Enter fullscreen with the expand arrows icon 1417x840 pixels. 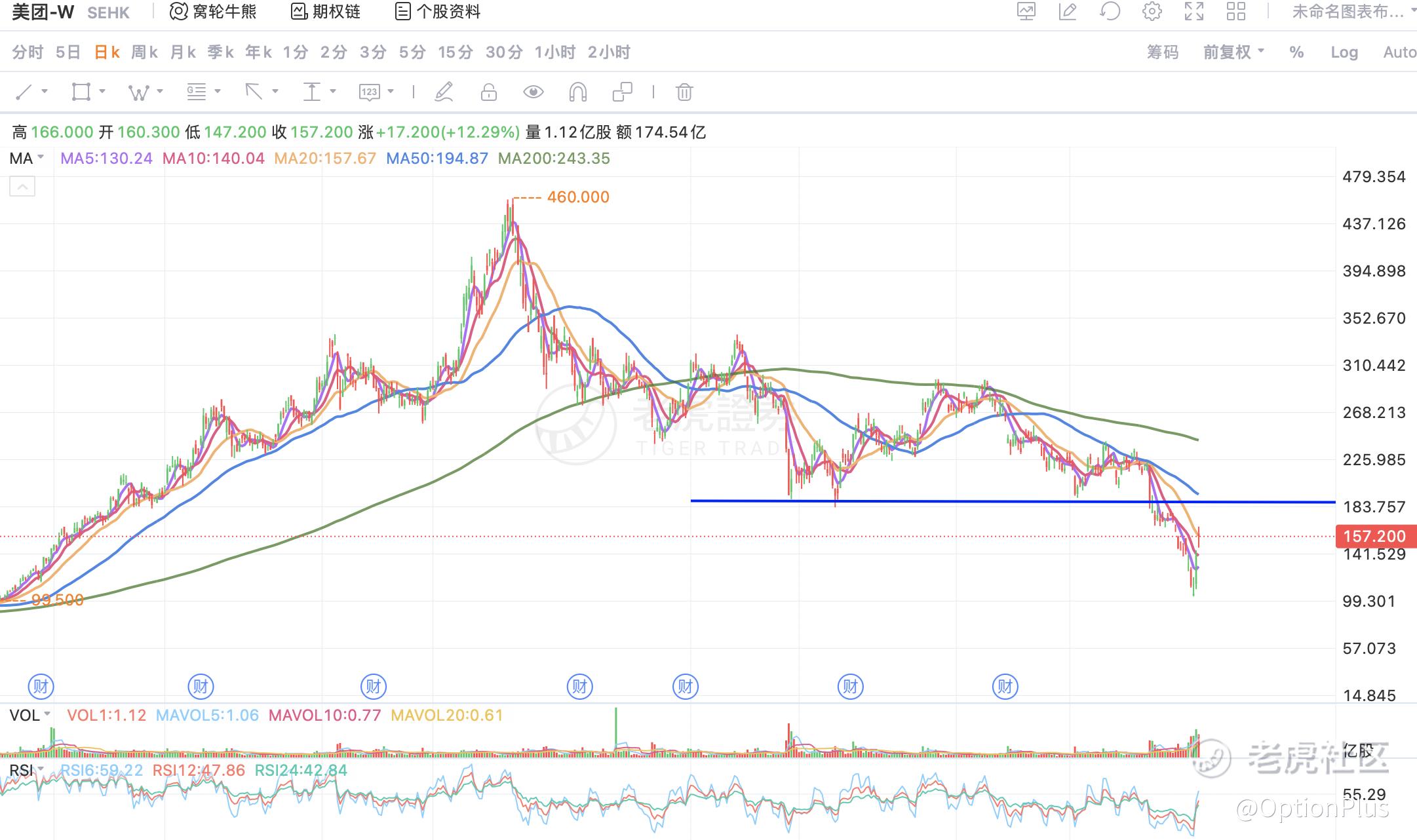1194,12
